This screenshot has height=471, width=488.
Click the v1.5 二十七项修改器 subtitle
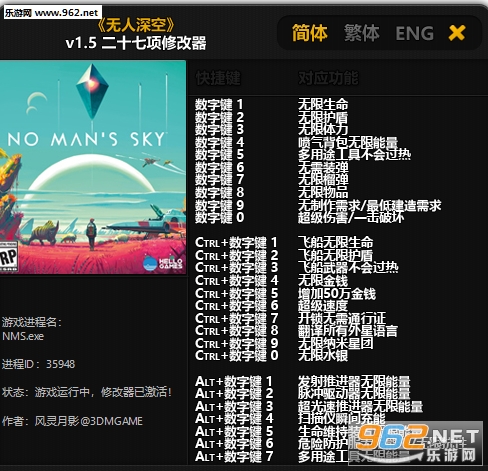click(x=136, y=43)
